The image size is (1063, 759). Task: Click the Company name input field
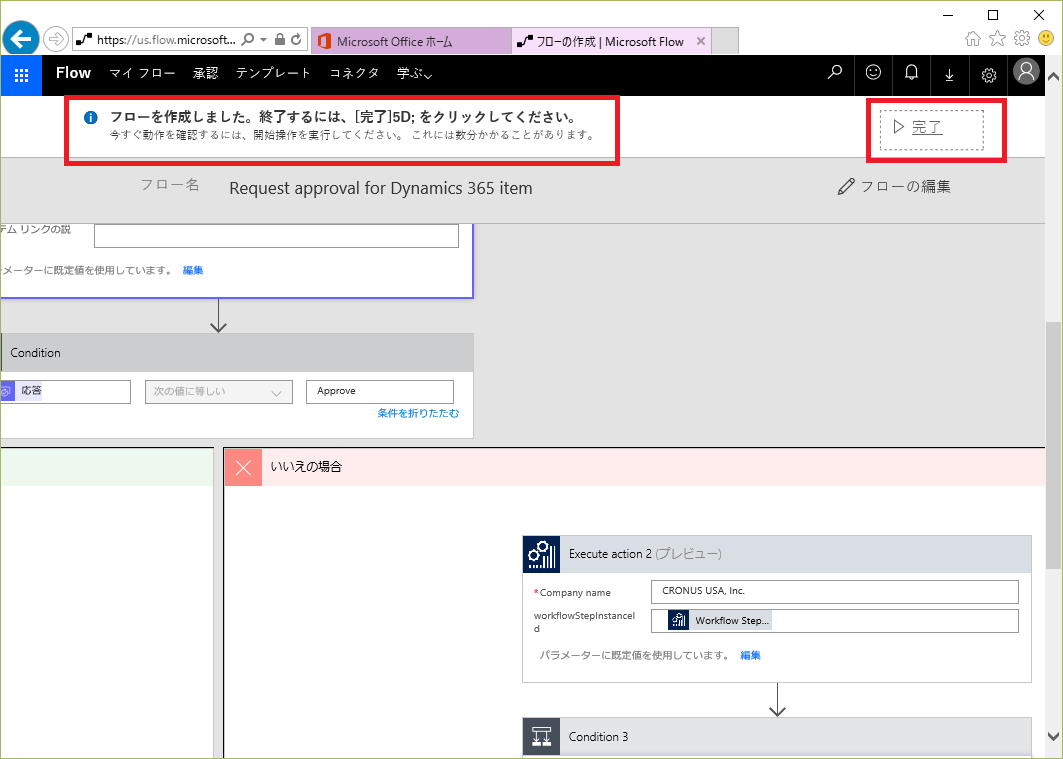(835, 592)
